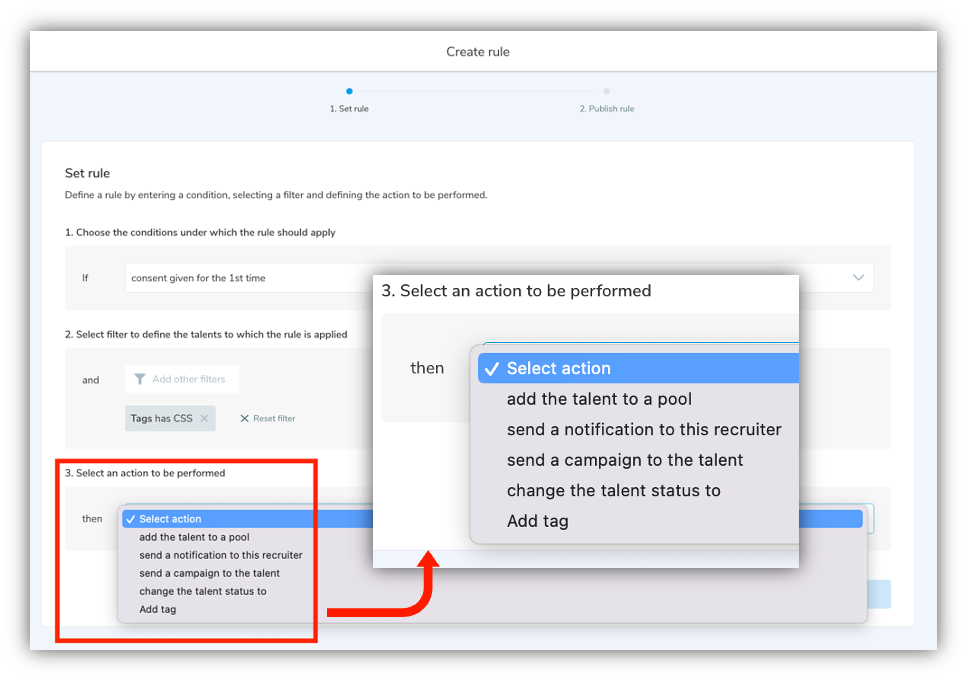
Task: Click the grey dot above '2. Publish rule'
Action: (x=607, y=91)
